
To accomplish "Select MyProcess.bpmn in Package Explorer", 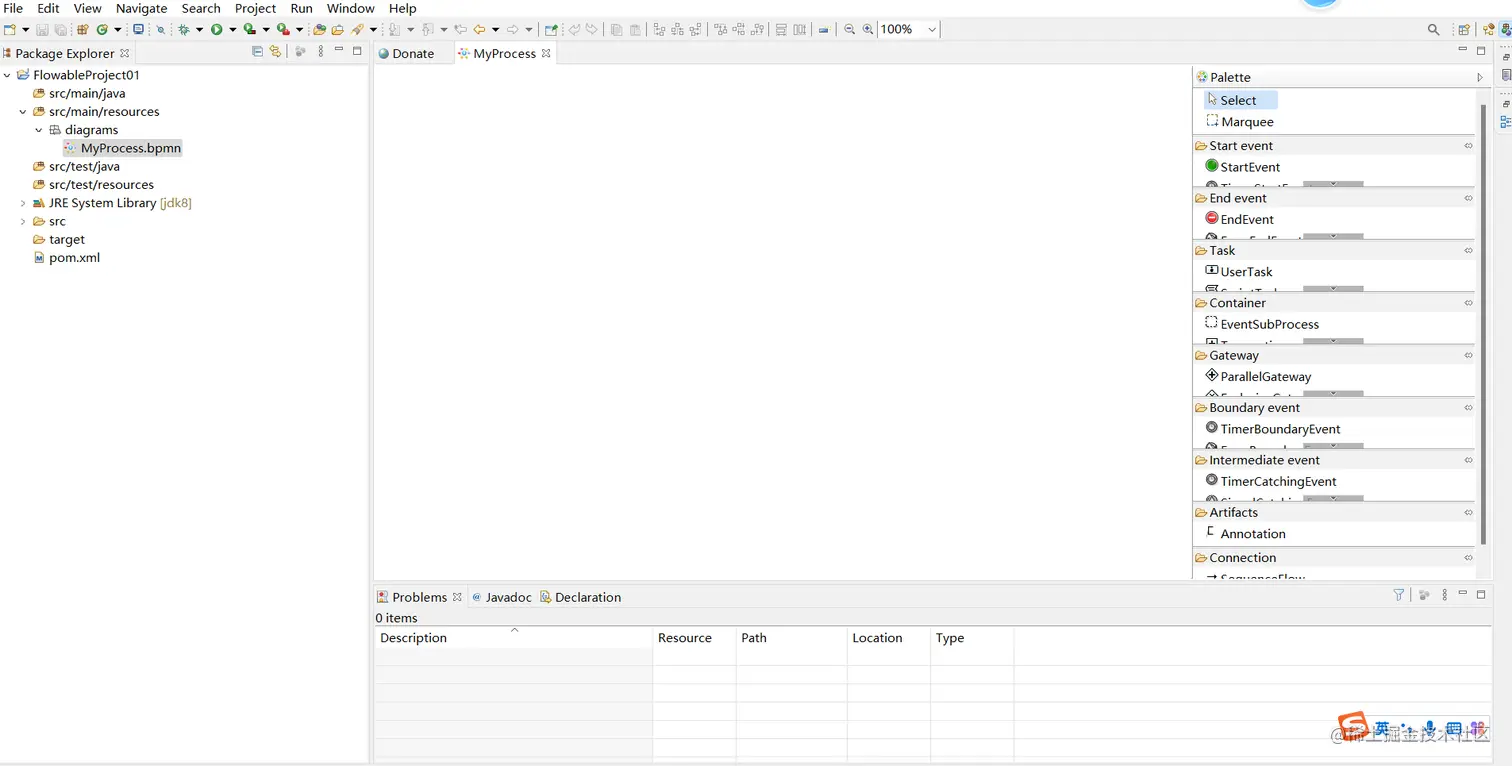I will (x=122, y=148).
